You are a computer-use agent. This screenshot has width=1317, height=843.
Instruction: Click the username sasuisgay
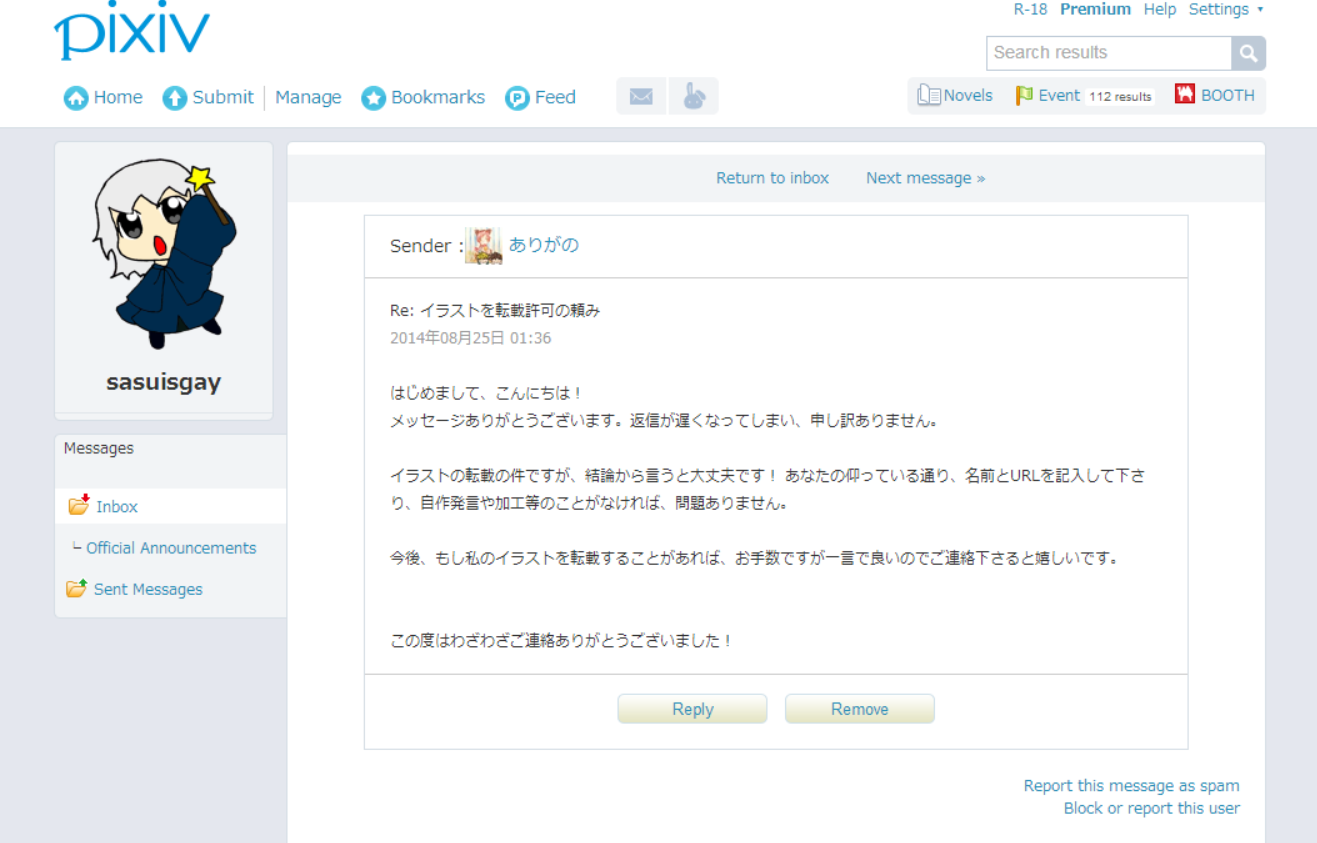pos(164,382)
